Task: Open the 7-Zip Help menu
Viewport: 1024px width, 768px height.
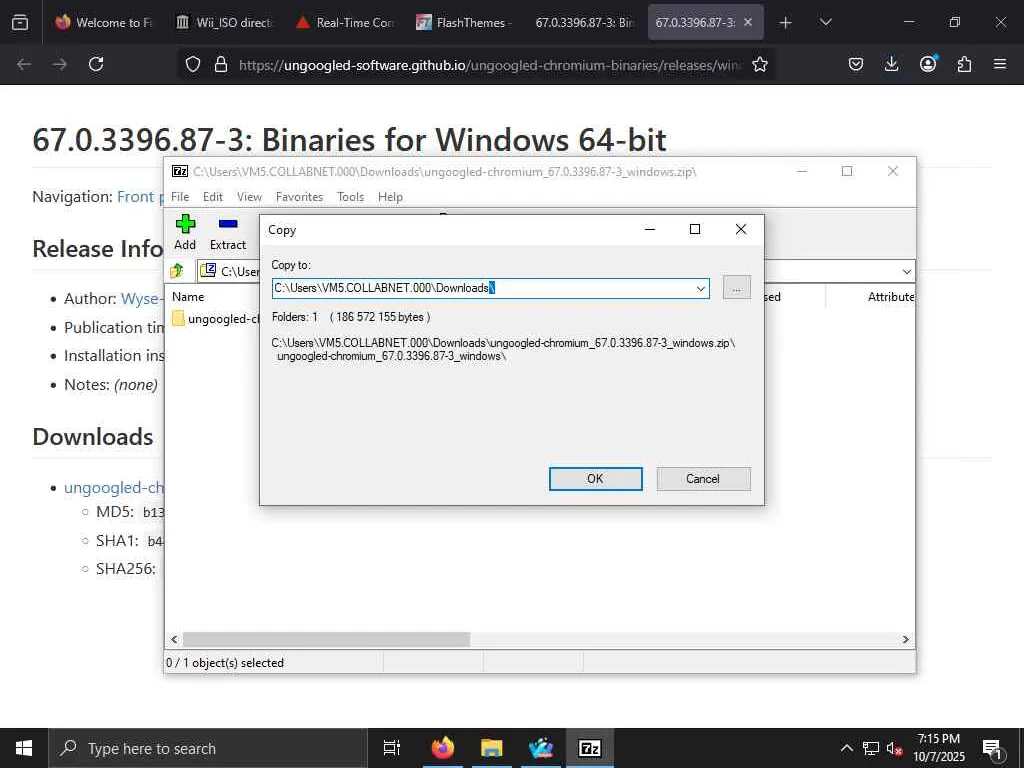Action: 390,197
